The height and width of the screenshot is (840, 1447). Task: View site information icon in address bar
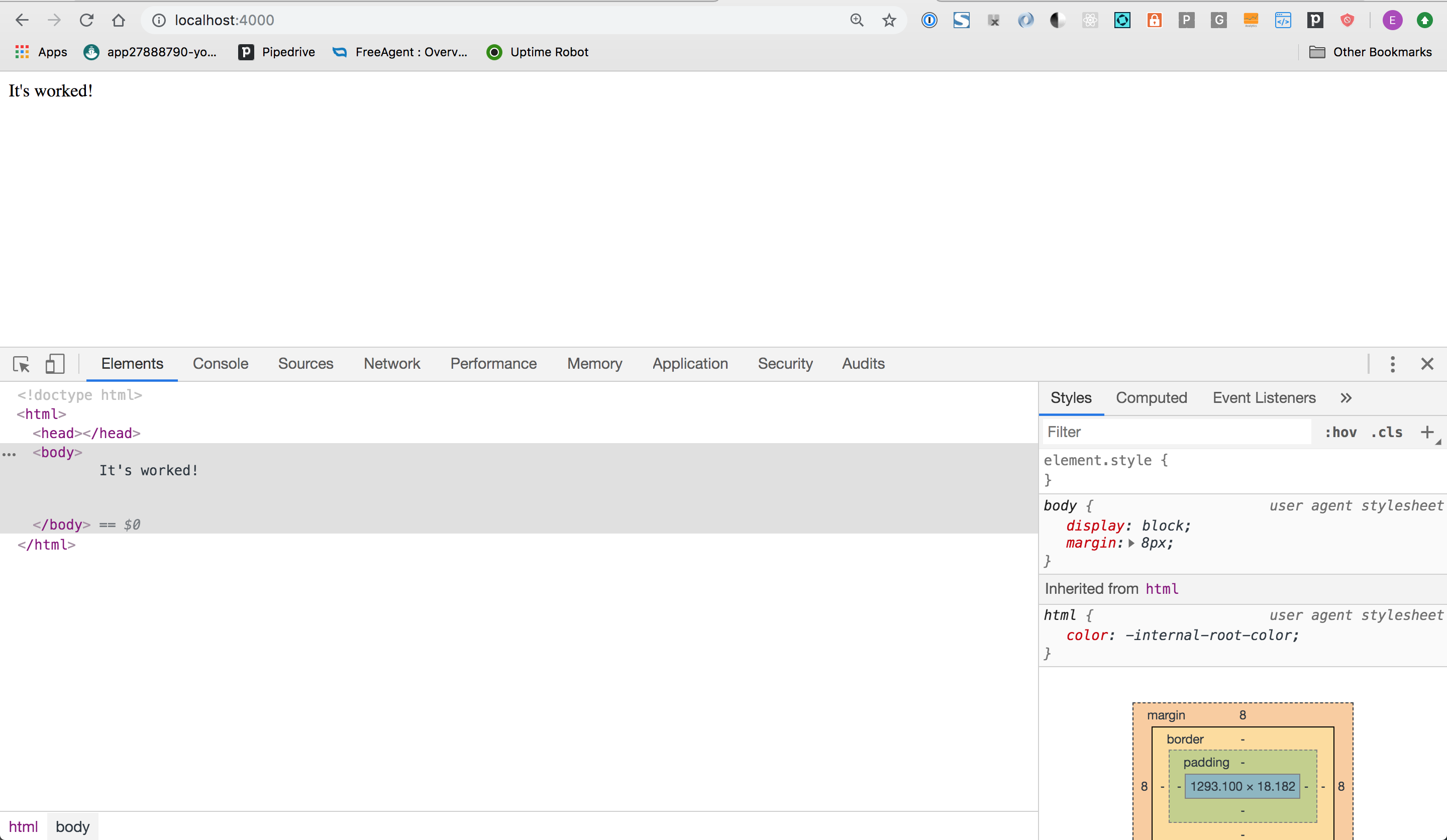158,20
